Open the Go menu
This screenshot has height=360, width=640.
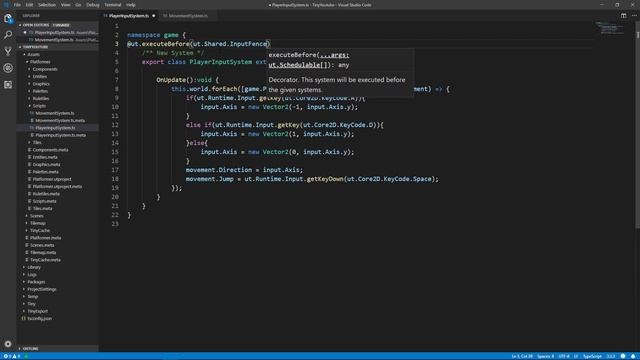pos(78,5)
